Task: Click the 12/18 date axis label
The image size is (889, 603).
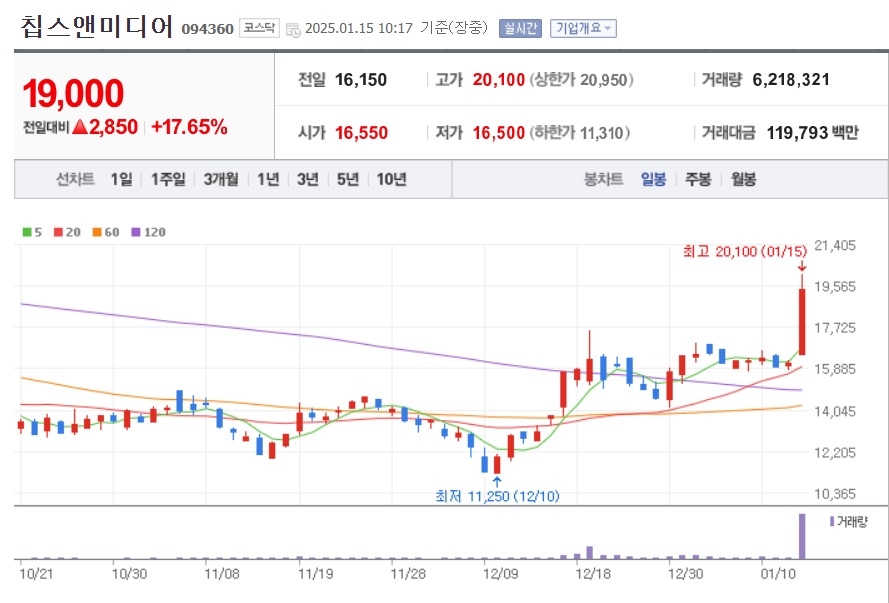Action: point(593,574)
